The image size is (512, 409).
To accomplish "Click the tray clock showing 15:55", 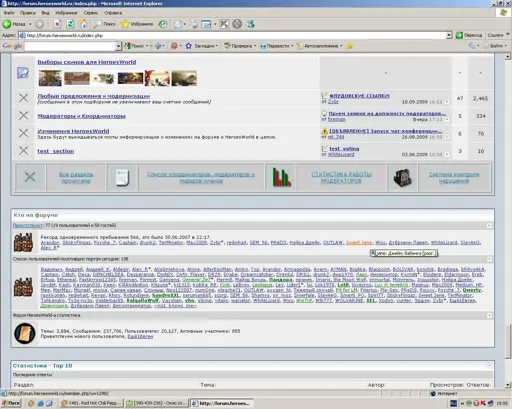I will [x=502, y=403].
